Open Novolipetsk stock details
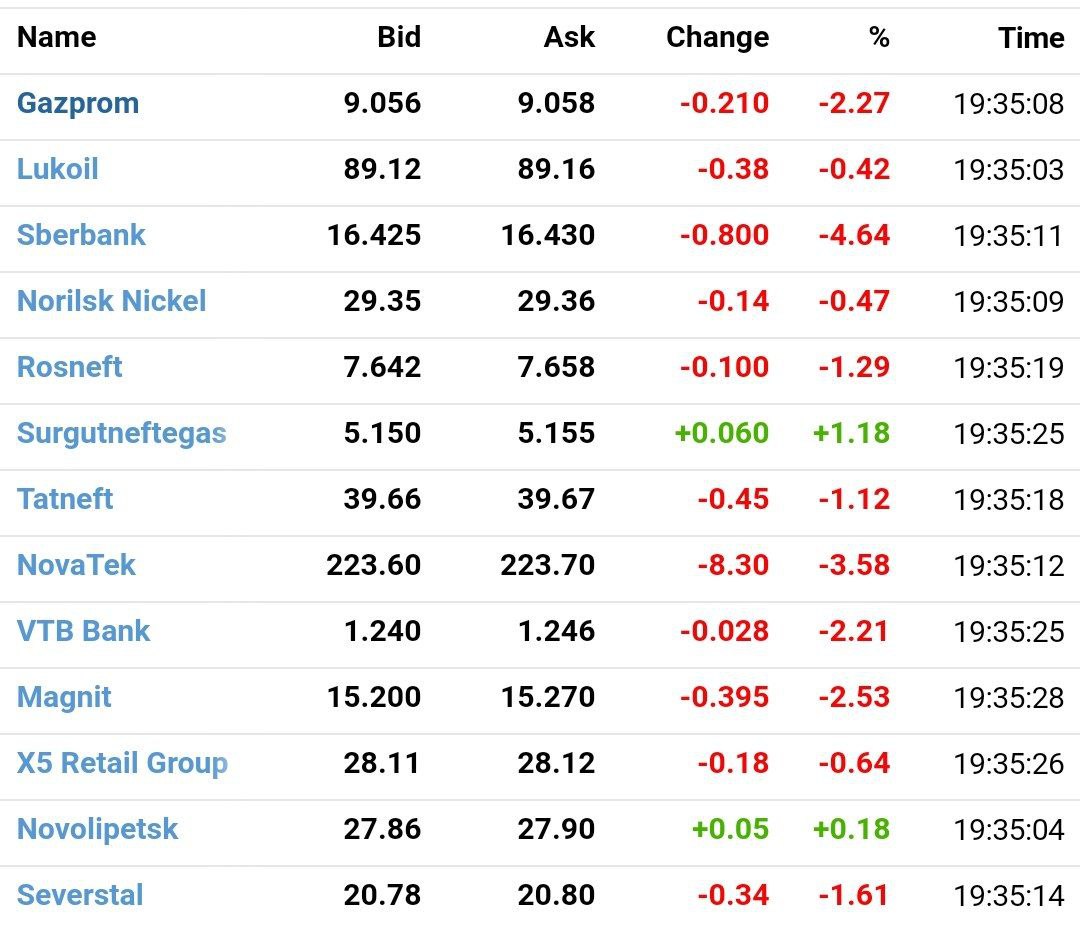This screenshot has width=1080, height=928. (97, 829)
